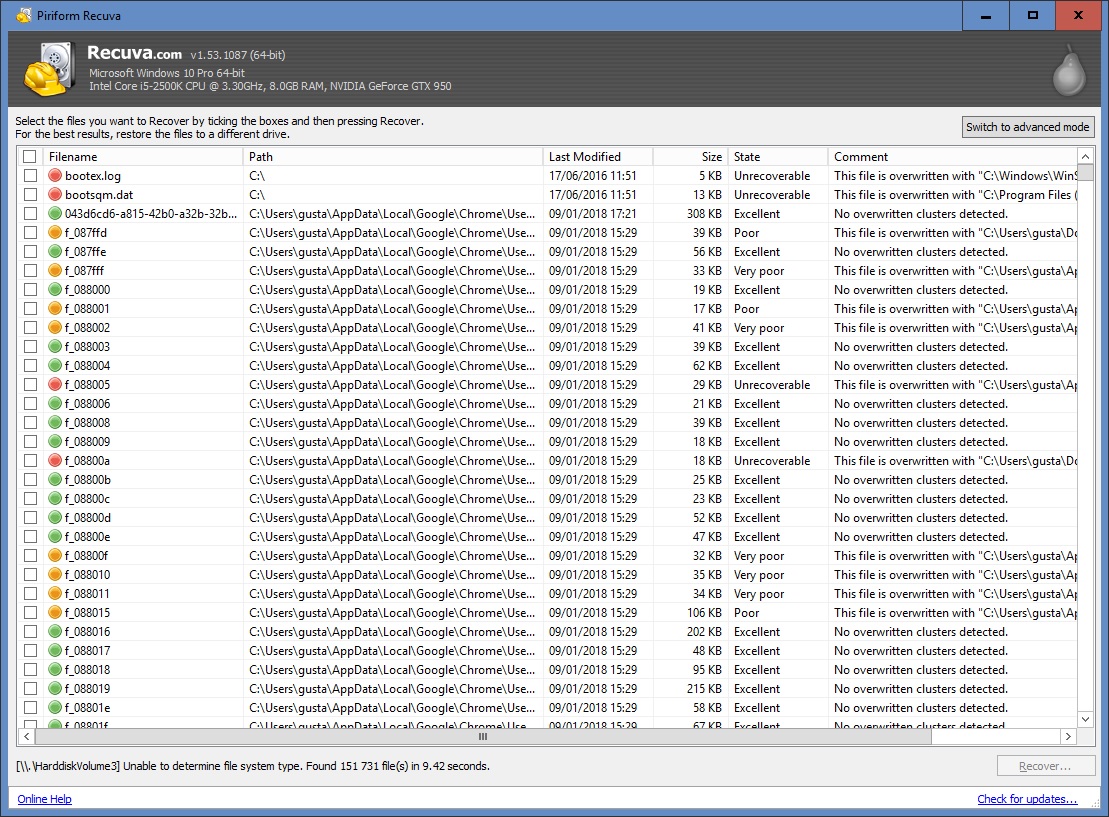Click the red status dot for f_08800a
Screen dimensions: 1109x817
click(x=55, y=460)
